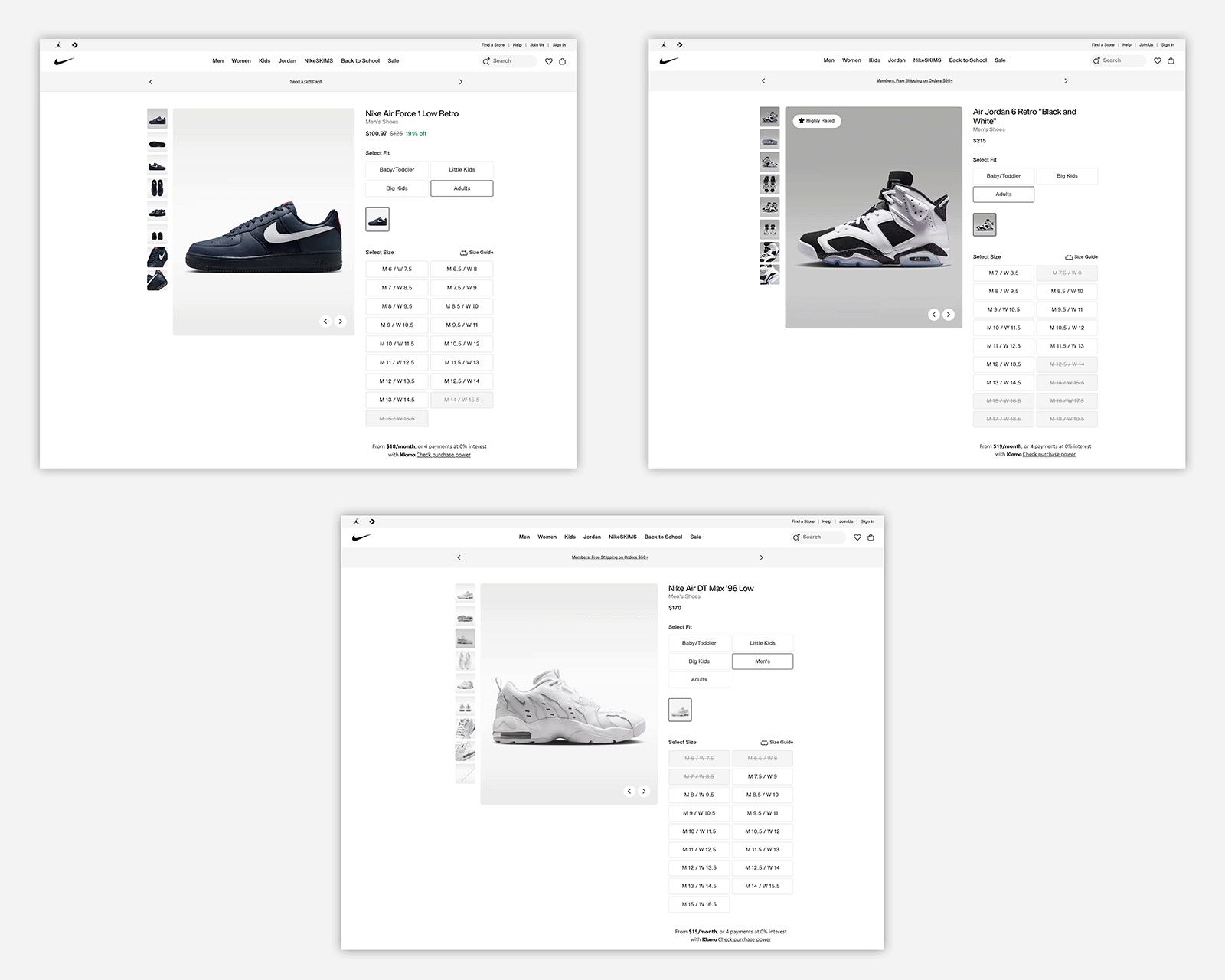Viewport: 1225px width, 980px height.
Task: Click the Jordan jumpman icon on the Jordan 6 page
Action: tap(664, 45)
